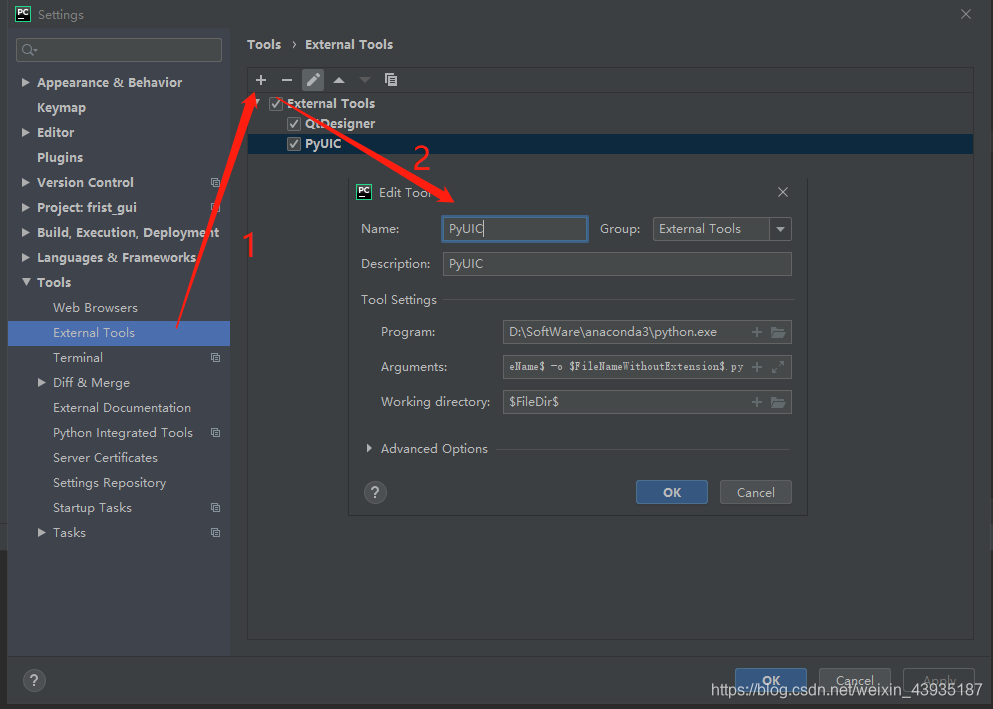Open help in Edit Tool dialog
993x709 pixels.
click(375, 493)
